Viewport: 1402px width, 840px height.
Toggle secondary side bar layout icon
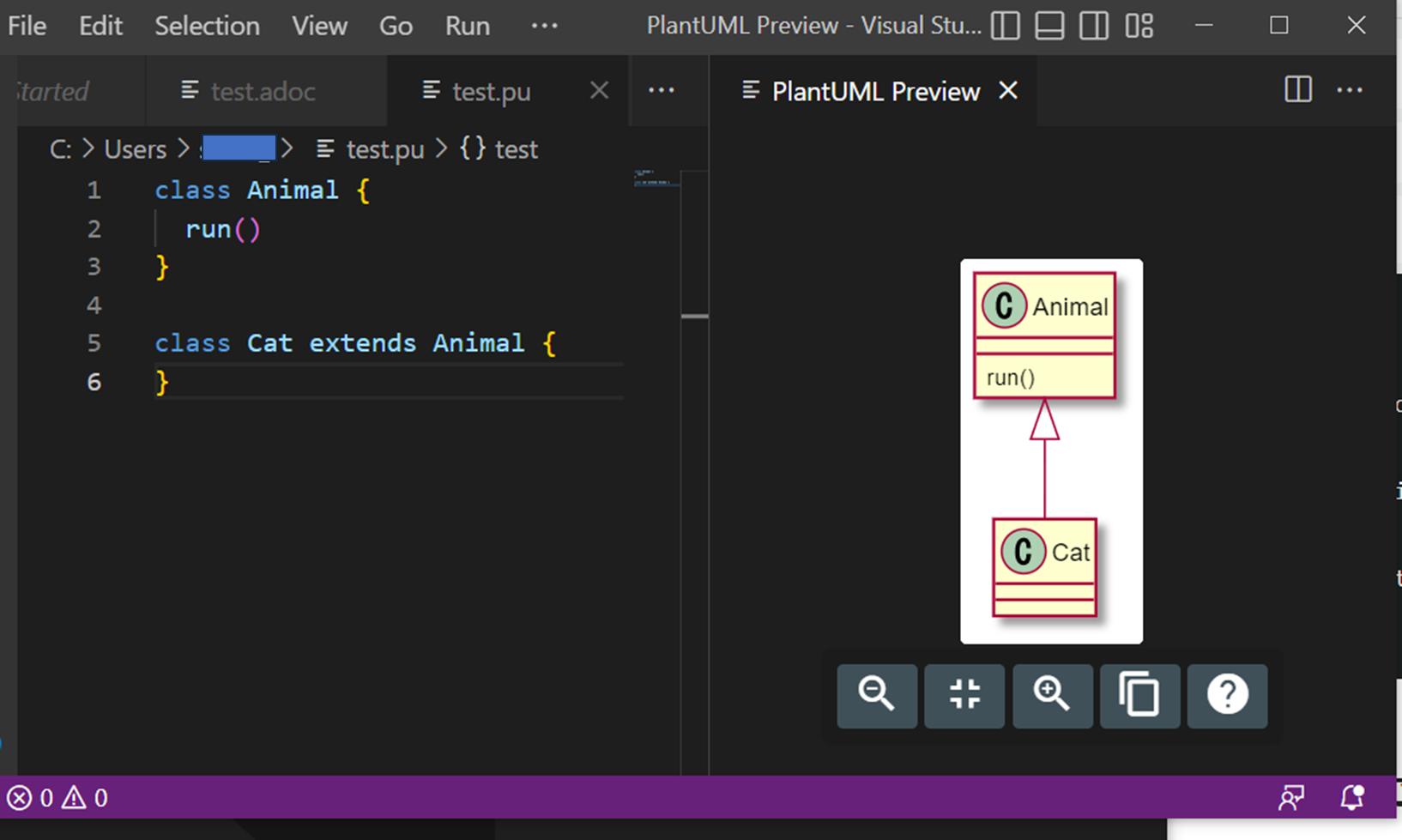click(1094, 26)
